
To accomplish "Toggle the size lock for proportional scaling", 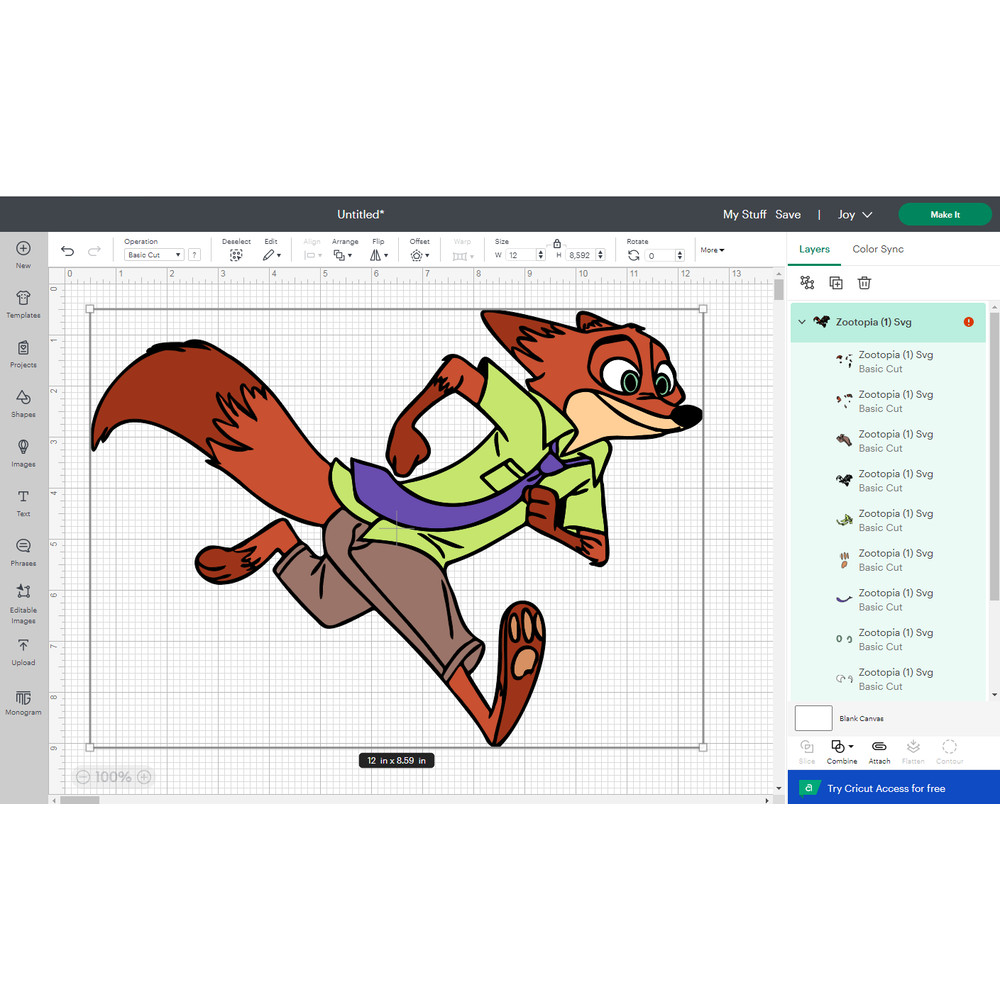I will (557, 244).
